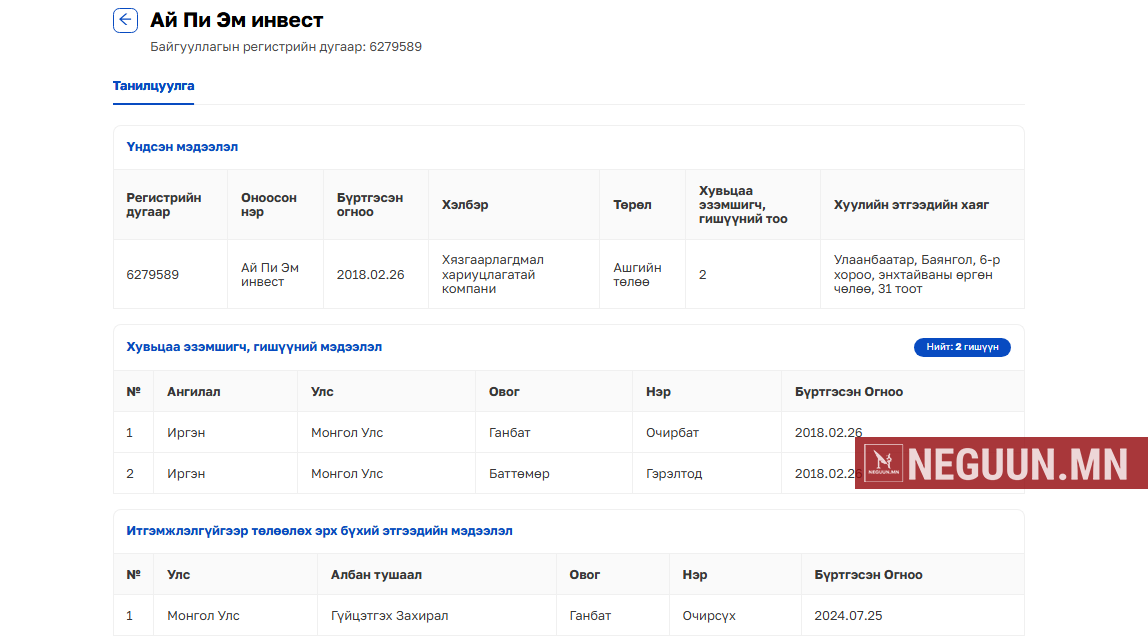
Task: Click the back arrow icon
Action: [x=125, y=21]
